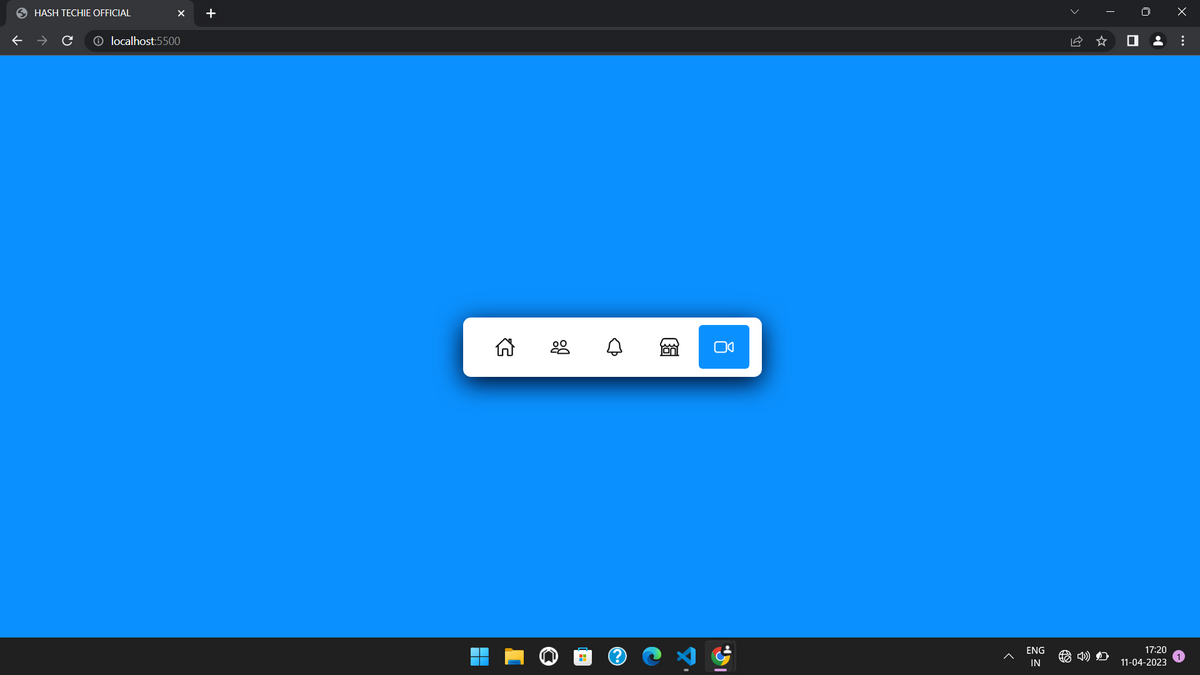Click the Home icon in navigation bar
The height and width of the screenshot is (675, 1200).
(506, 347)
